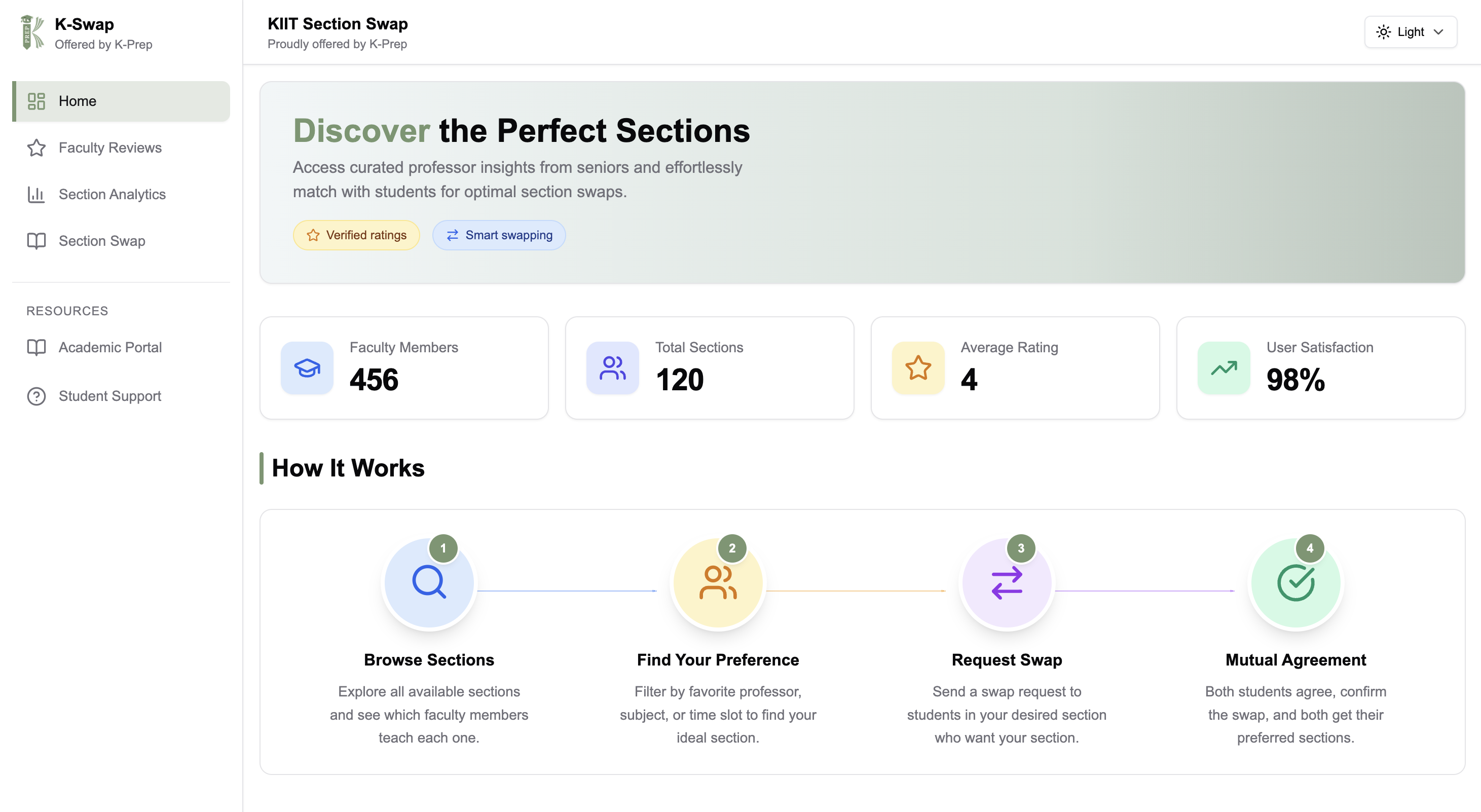Viewport: 1481px width, 812px height.
Task: Open the Academic Portal resource link
Action: (121, 347)
